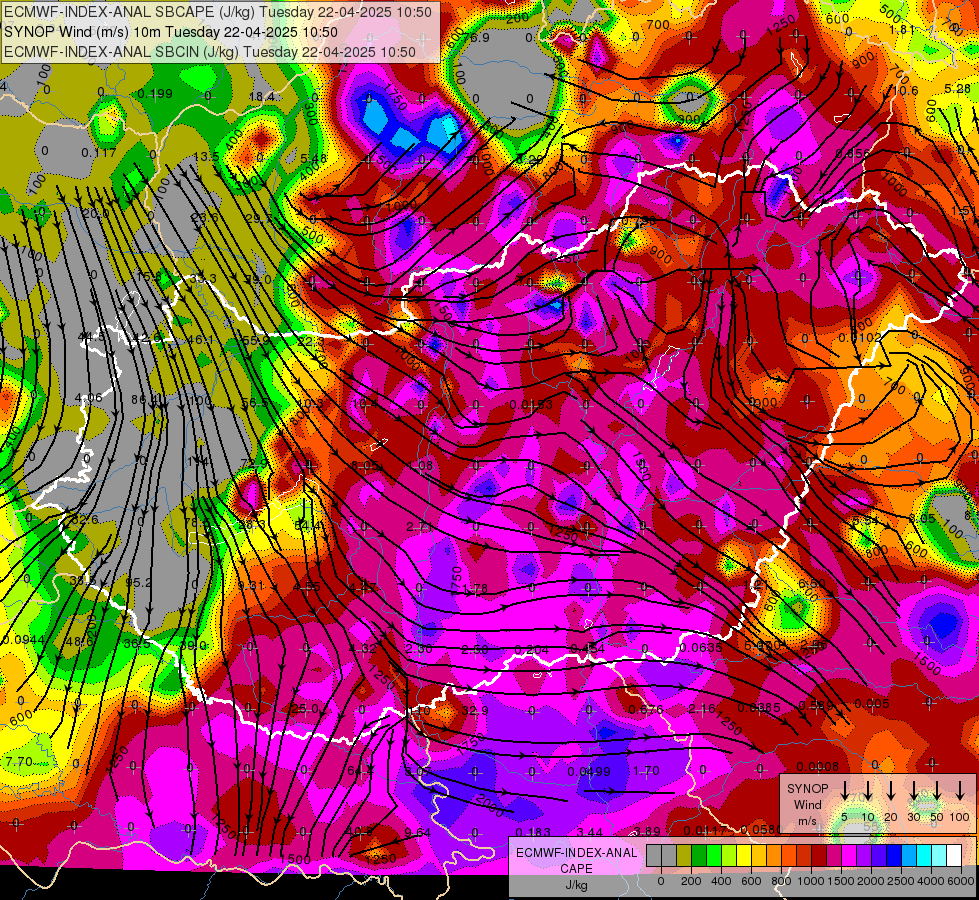This screenshot has width=979, height=900.
Task: Click the station value '0.0153'
Action: click(x=531, y=405)
